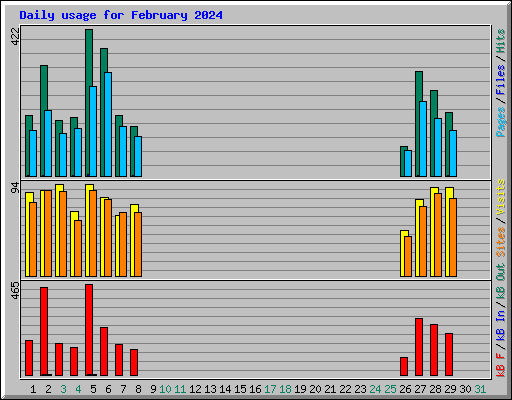512x400 pixels.
Task: Select the red "kB F" legend label
Action: [500, 364]
